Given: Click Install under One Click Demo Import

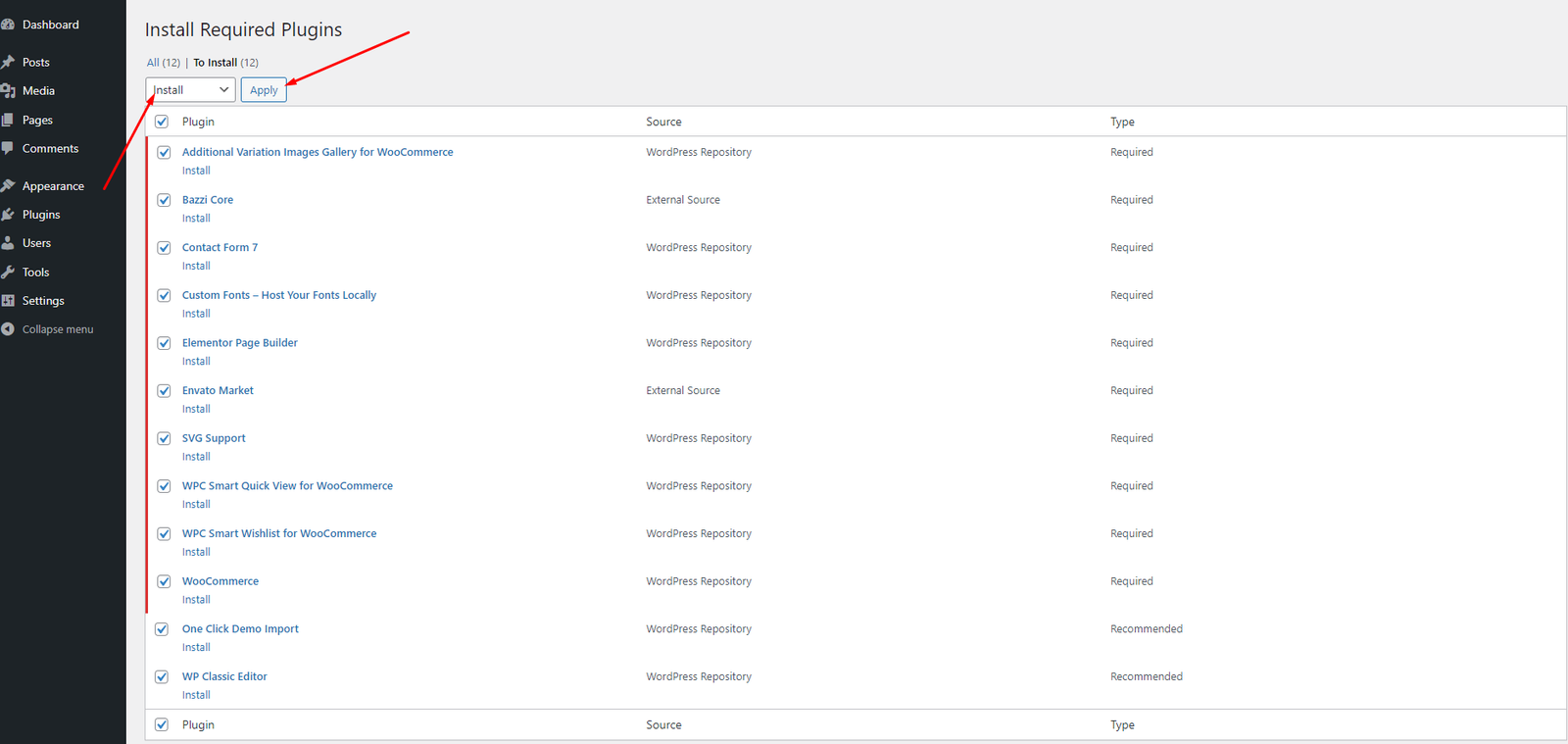Looking at the screenshot, I should coord(196,648).
